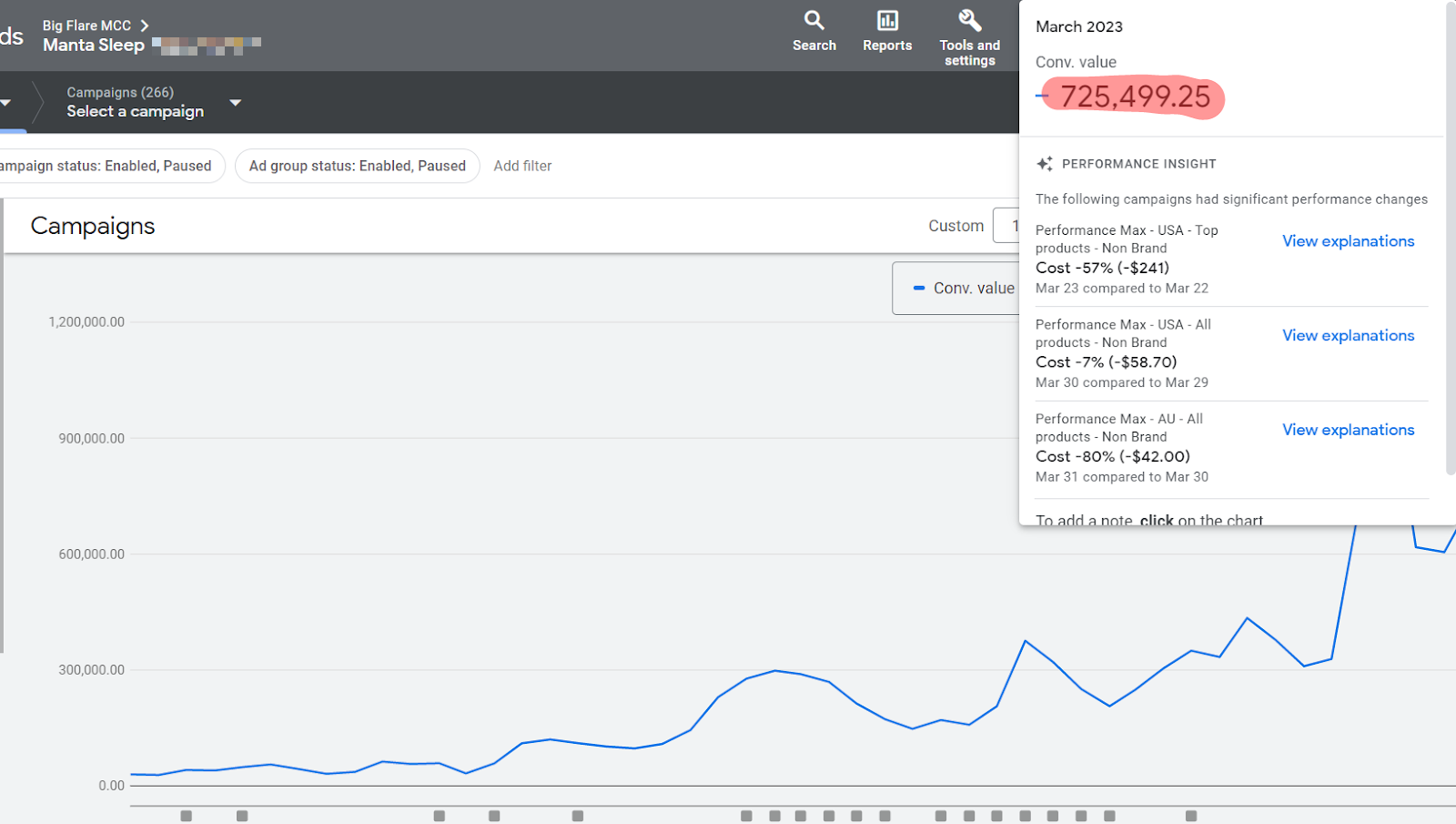
Task: Click the Performance Insight sparkle icon
Action: [x=1045, y=164]
